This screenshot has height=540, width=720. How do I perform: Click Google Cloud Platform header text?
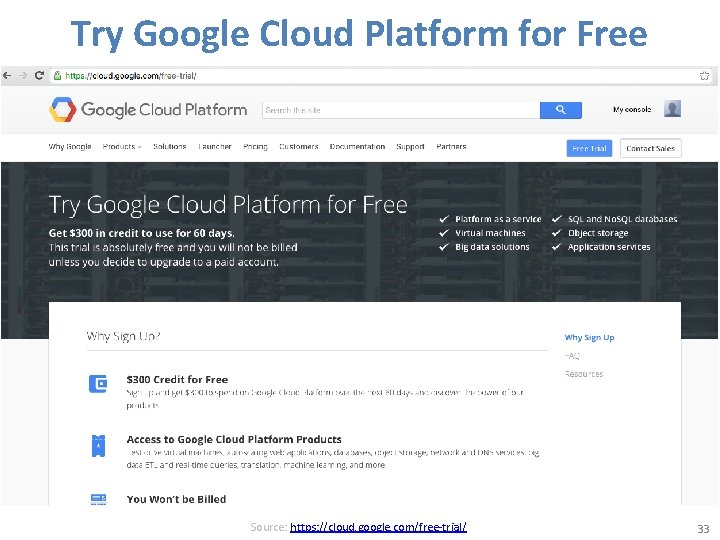tap(164, 110)
